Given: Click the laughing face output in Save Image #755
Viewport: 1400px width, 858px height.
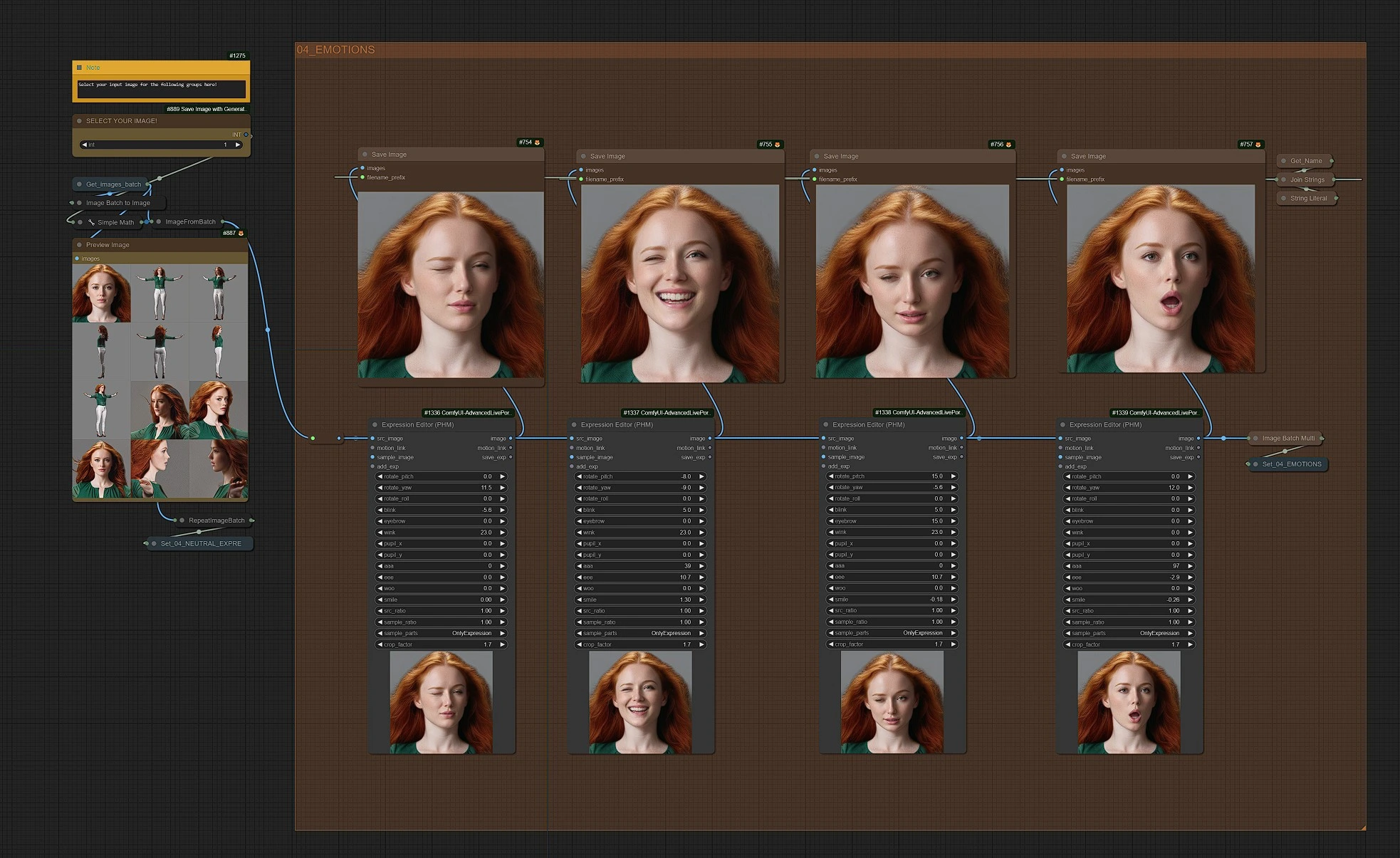Looking at the screenshot, I should tap(680, 283).
